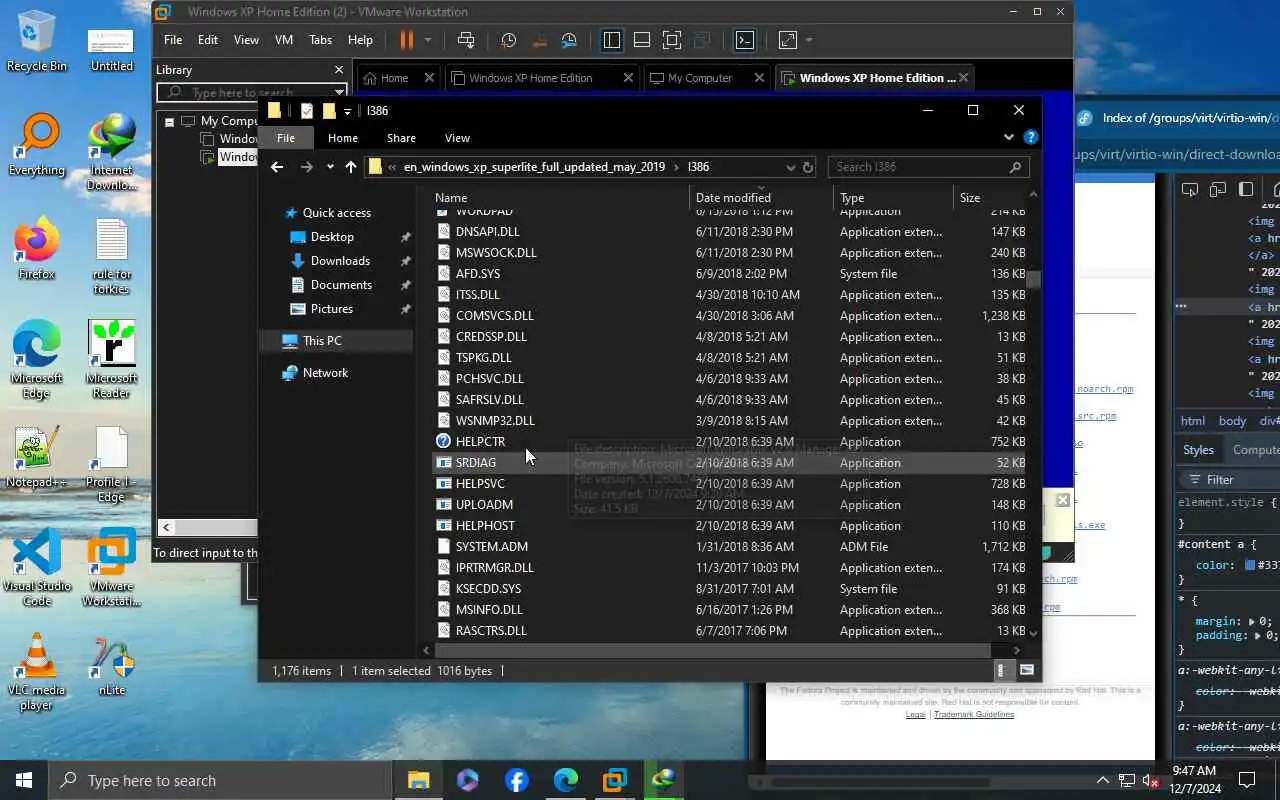
Task: Expand the Explorer ribbon chevron
Action: 1008,137
